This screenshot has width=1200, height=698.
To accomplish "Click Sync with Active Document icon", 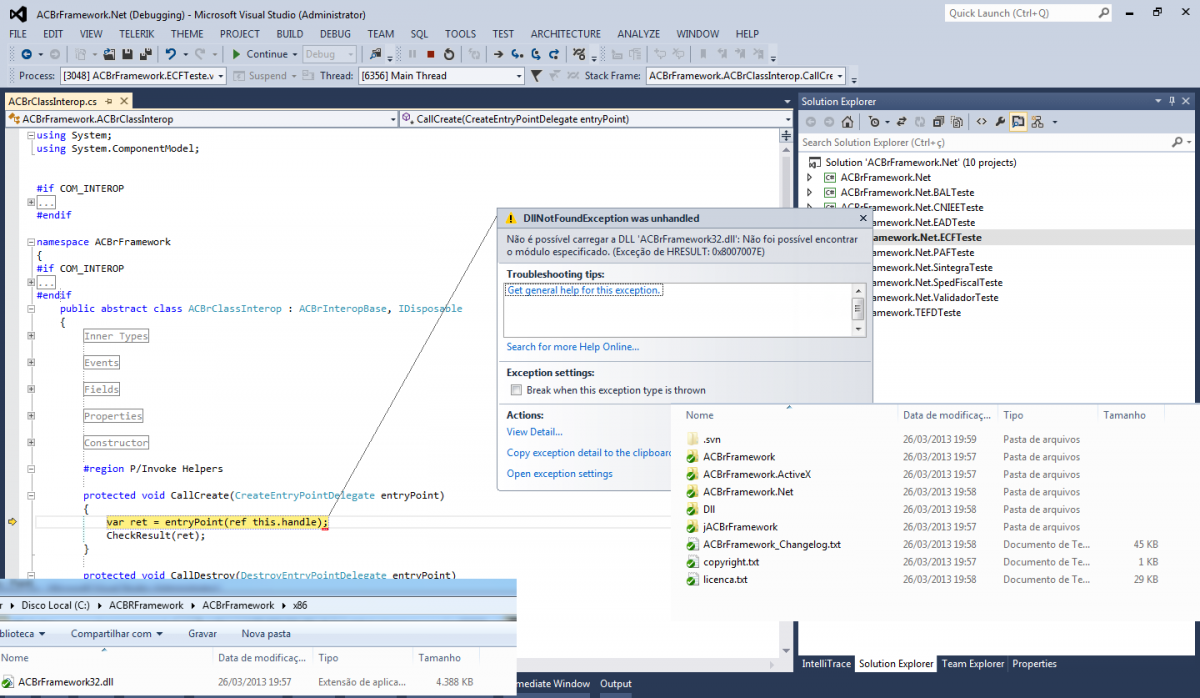I will [901, 122].
